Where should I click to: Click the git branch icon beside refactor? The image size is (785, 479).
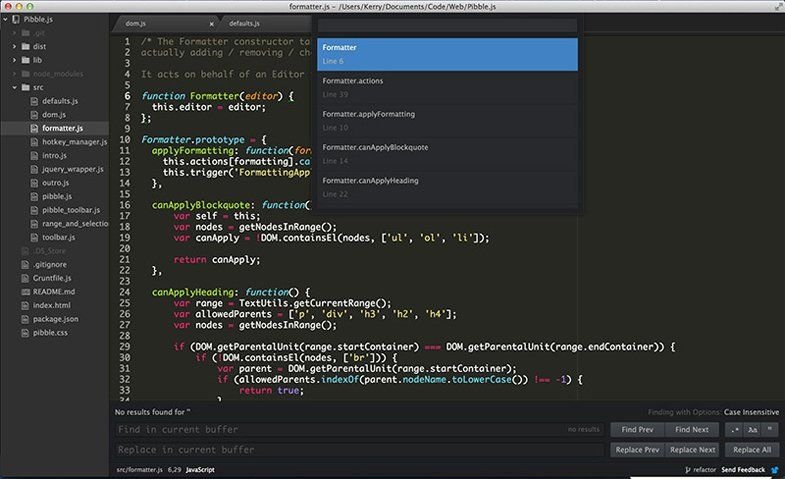(x=688, y=468)
